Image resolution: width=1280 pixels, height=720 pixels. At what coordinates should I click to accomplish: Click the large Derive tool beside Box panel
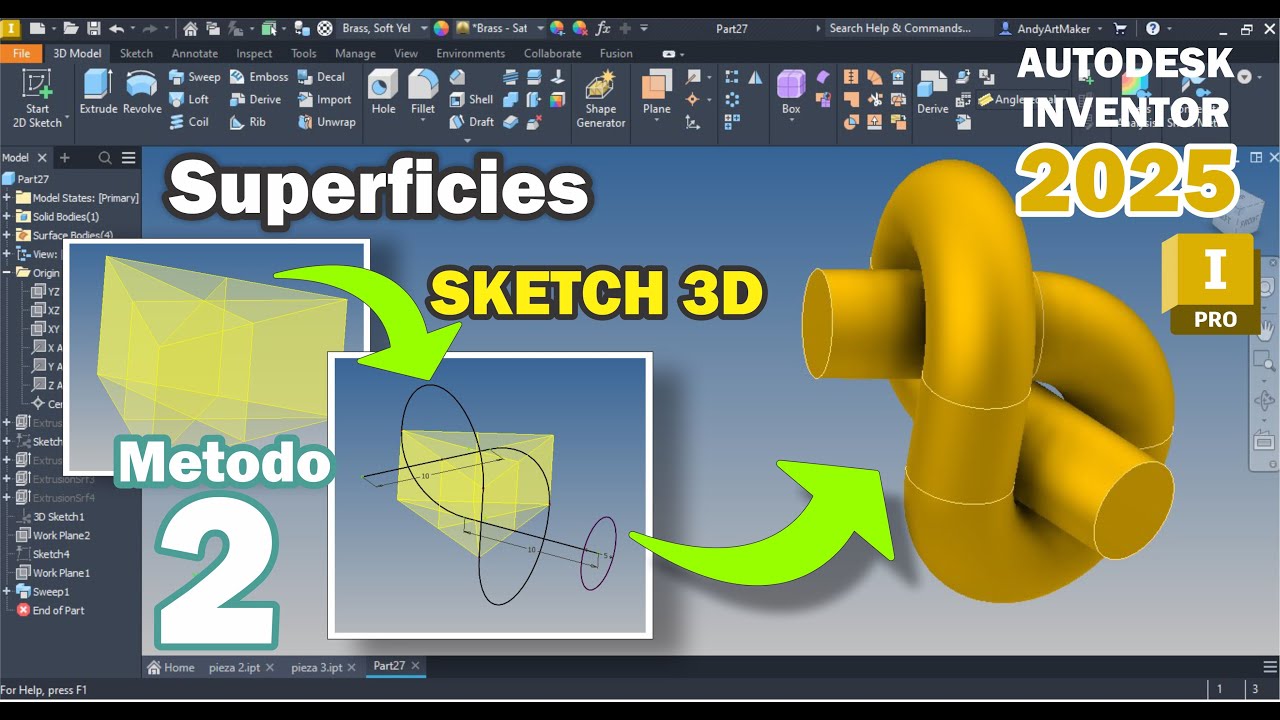[932, 92]
